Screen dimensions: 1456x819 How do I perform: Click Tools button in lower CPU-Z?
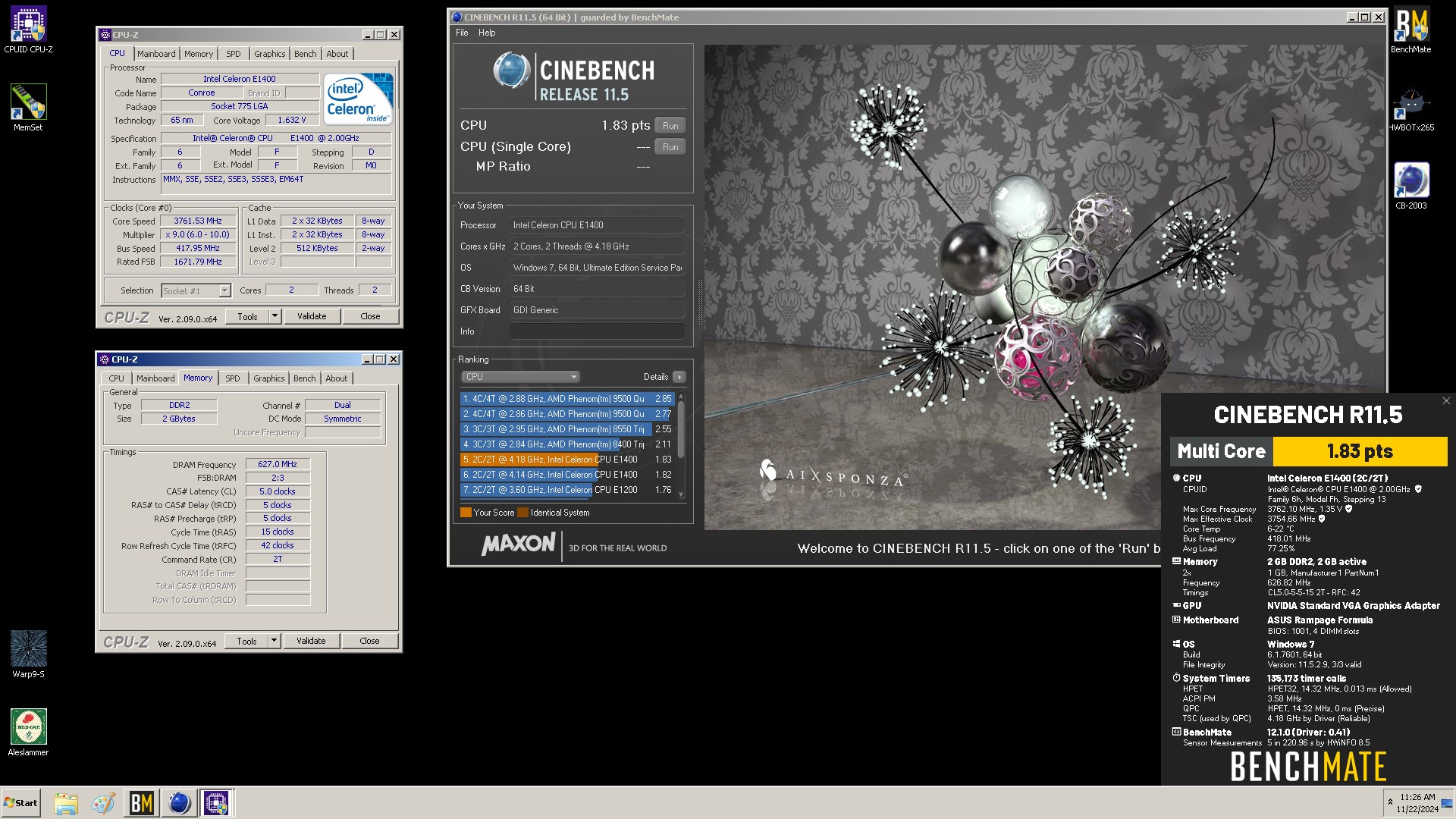(x=246, y=641)
